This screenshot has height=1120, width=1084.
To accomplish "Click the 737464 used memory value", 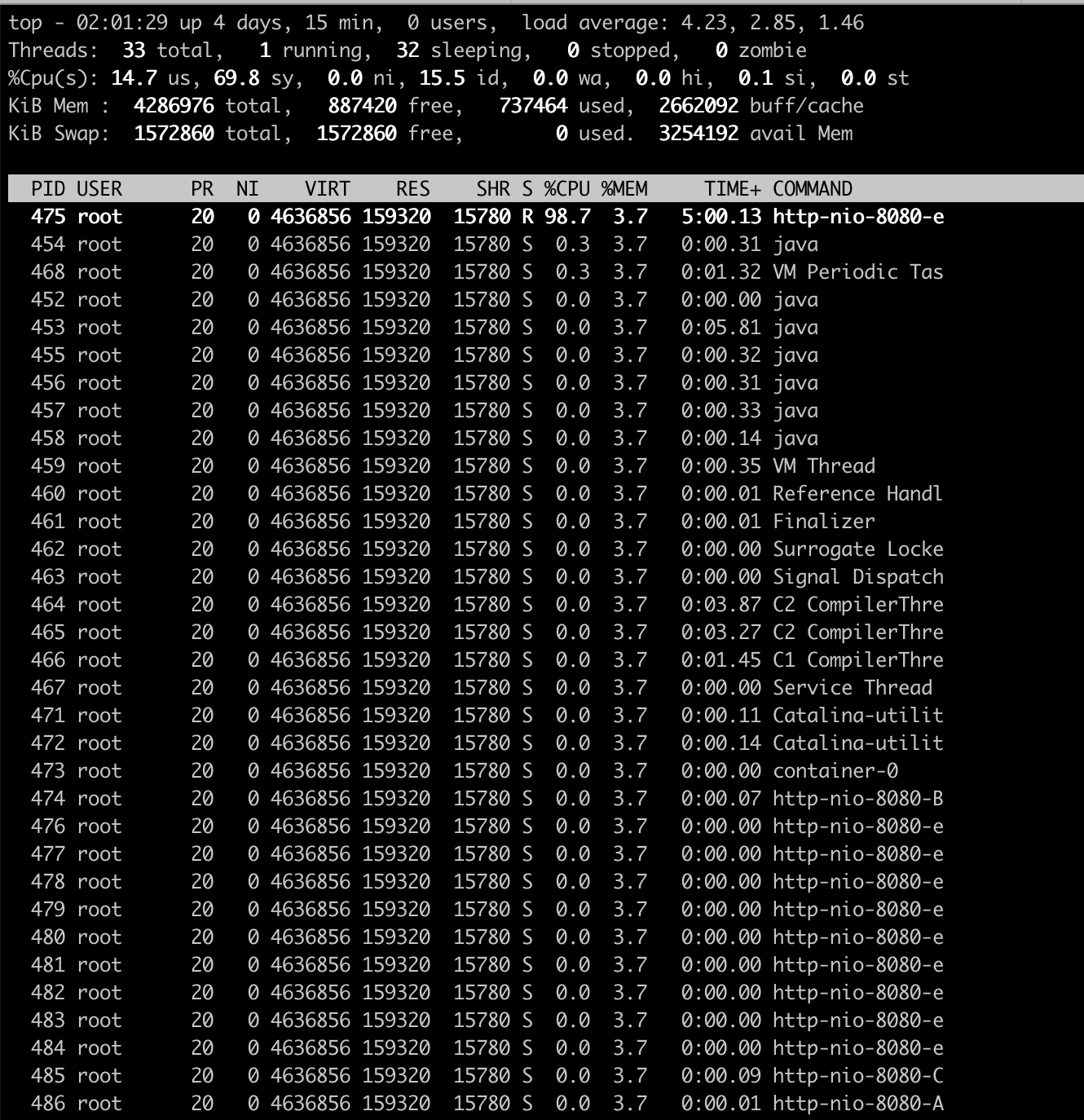I will (x=533, y=106).
